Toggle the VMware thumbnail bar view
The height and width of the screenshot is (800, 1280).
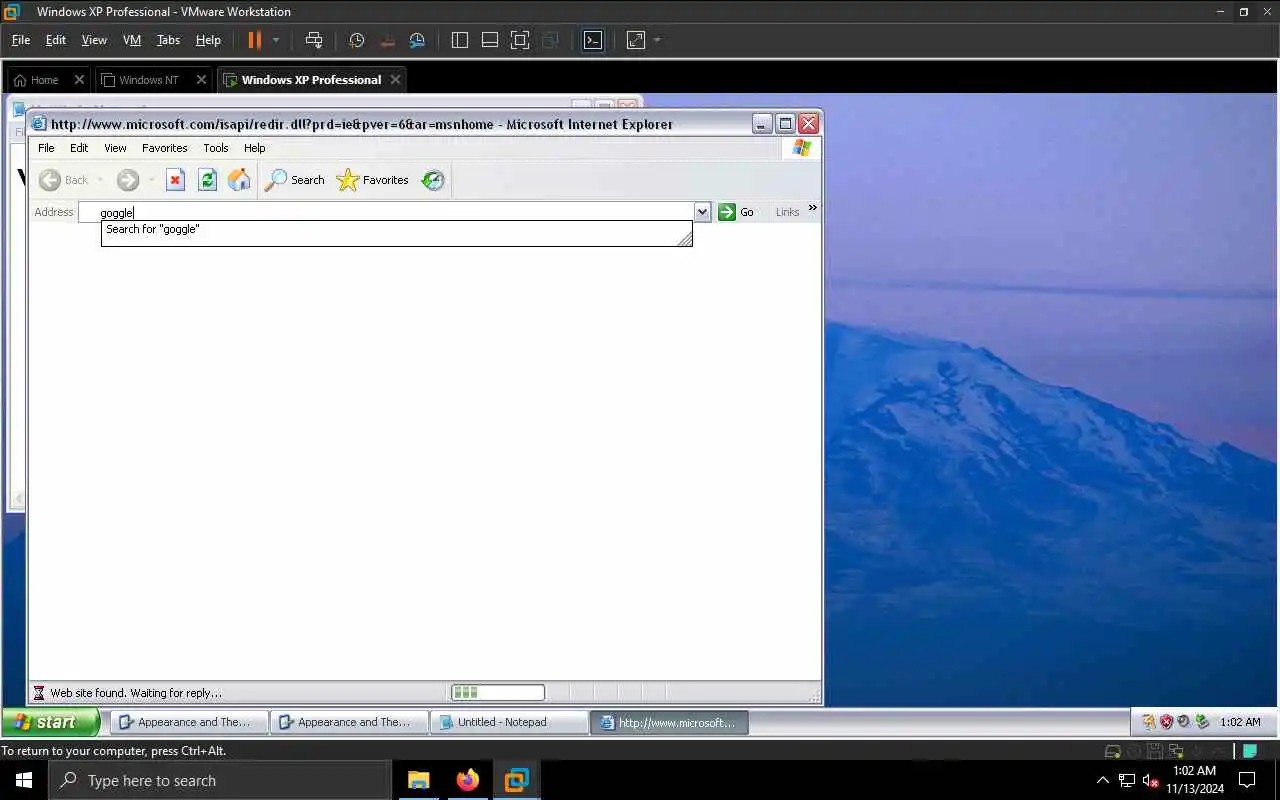(x=490, y=40)
